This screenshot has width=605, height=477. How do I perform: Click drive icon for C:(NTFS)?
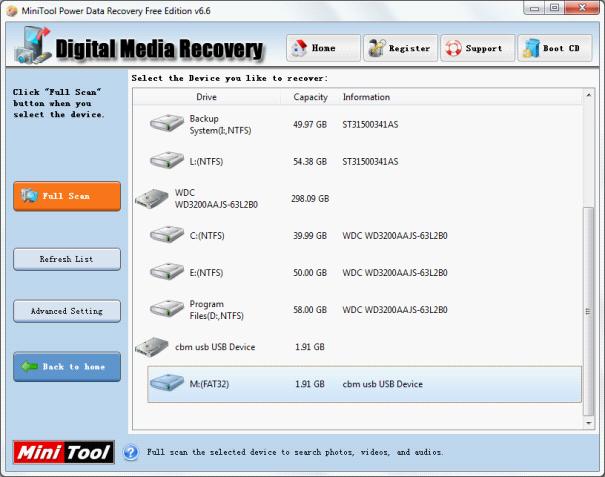(167, 235)
